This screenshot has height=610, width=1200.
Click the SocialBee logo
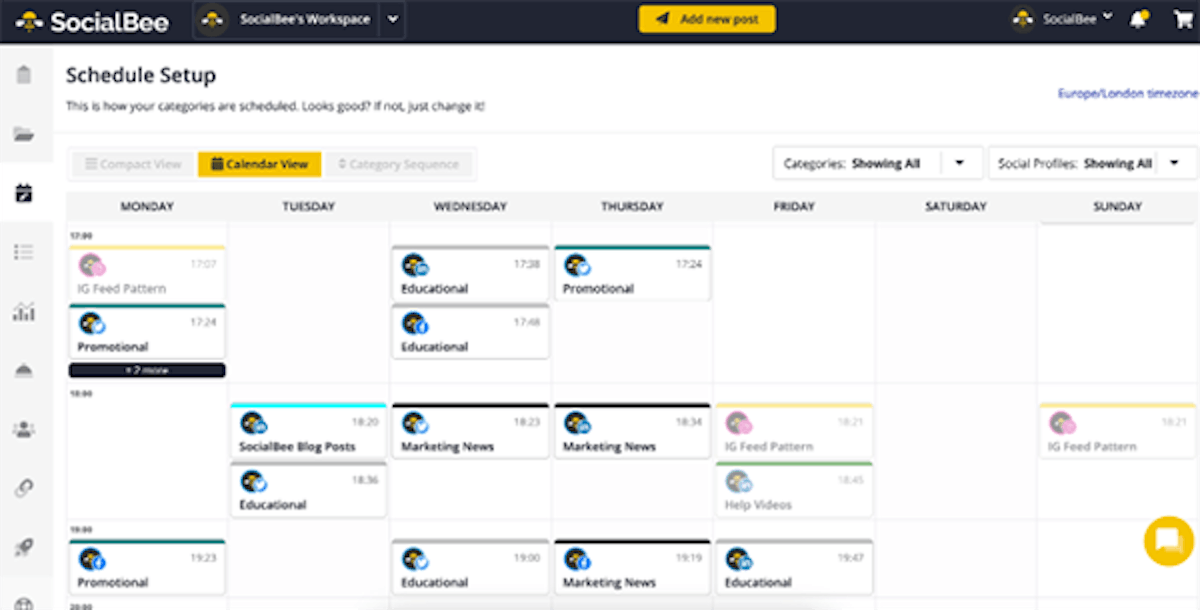point(92,20)
